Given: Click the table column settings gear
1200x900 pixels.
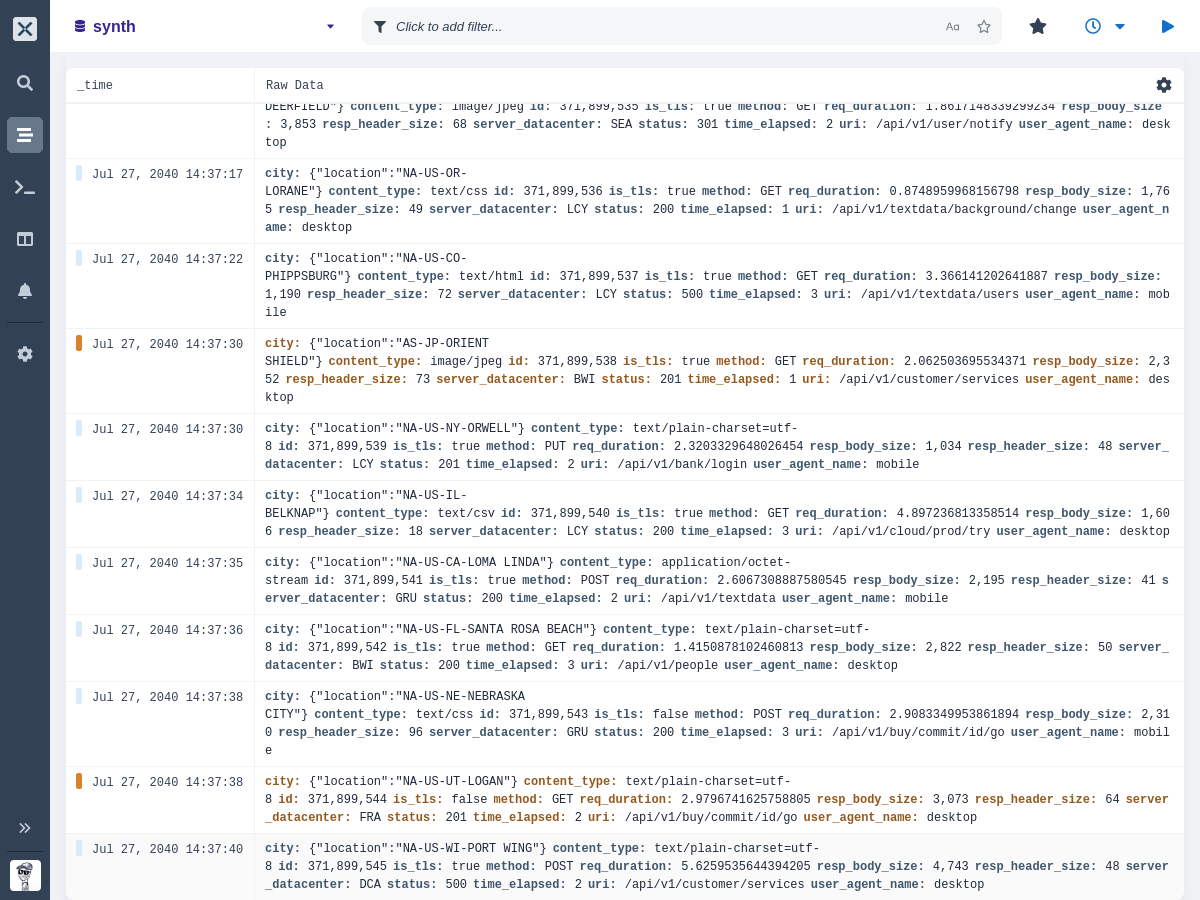Looking at the screenshot, I should (x=1163, y=85).
